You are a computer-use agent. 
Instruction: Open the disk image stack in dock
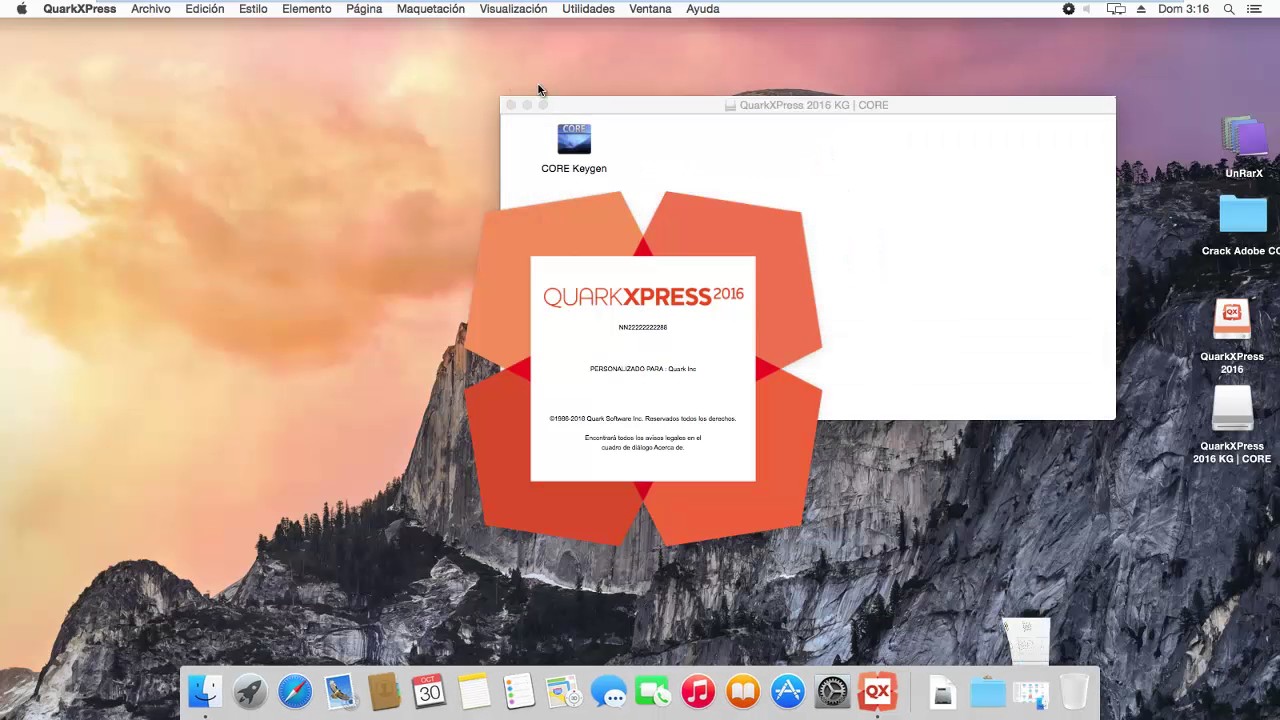tap(942, 691)
